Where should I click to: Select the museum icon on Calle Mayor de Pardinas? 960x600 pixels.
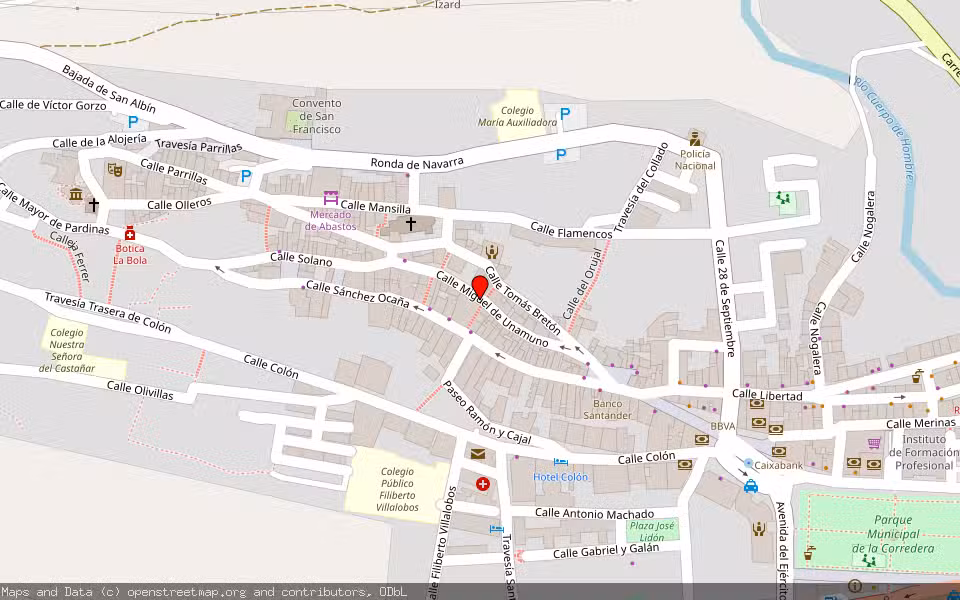point(76,193)
